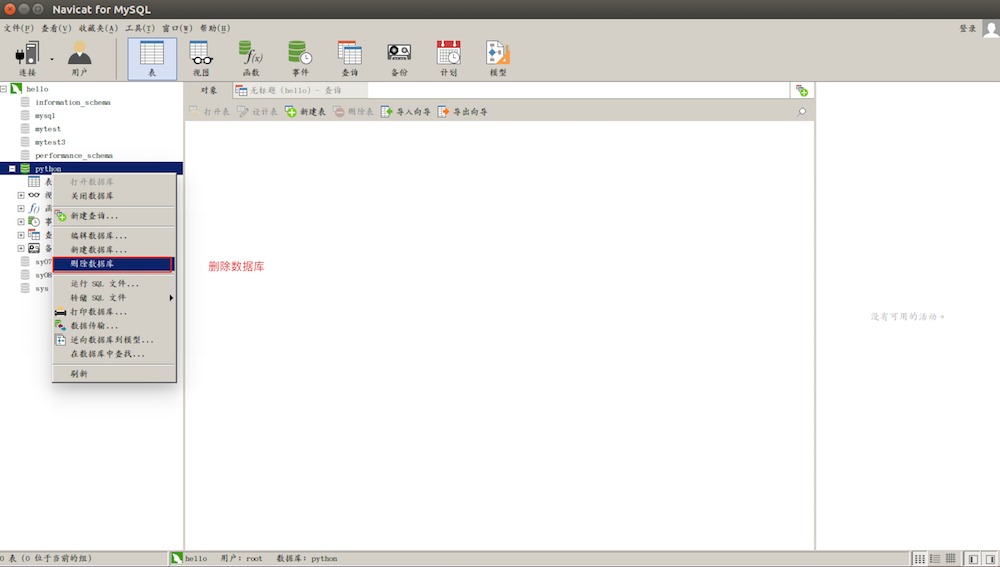The height and width of the screenshot is (567, 1000).
Task: Choose 删除数据库 from the context menu
Action: tap(113, 264)
